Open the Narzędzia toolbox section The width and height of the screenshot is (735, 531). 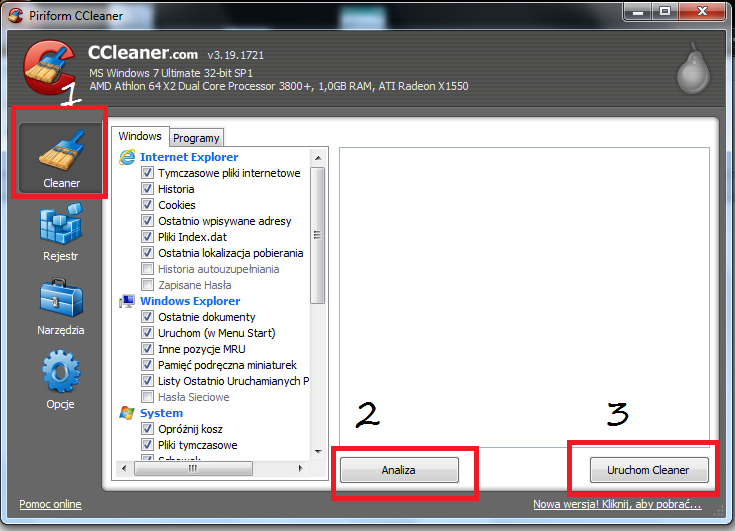tap(61, 307)
